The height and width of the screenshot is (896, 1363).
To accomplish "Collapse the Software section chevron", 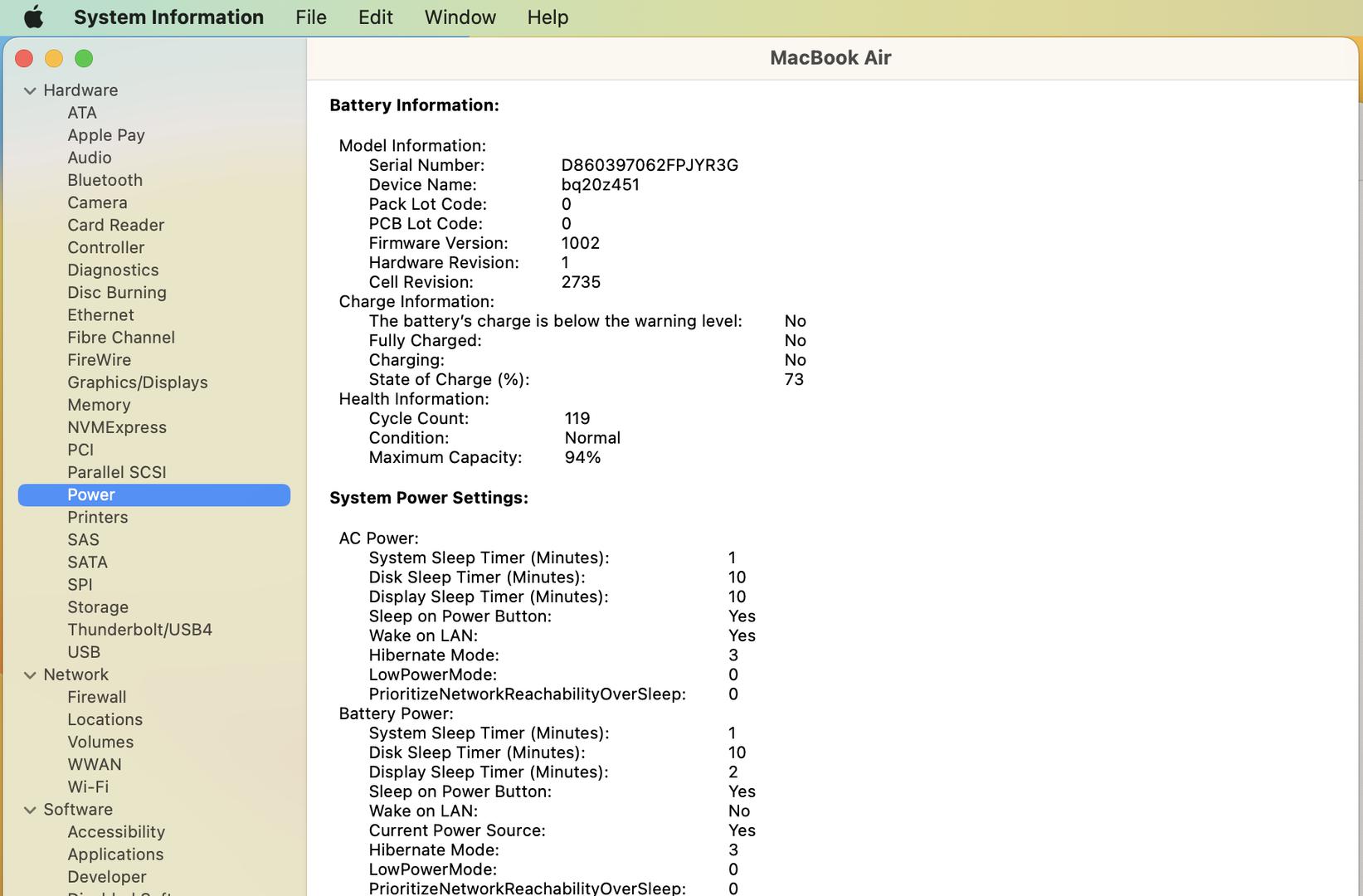I will 30,810.
